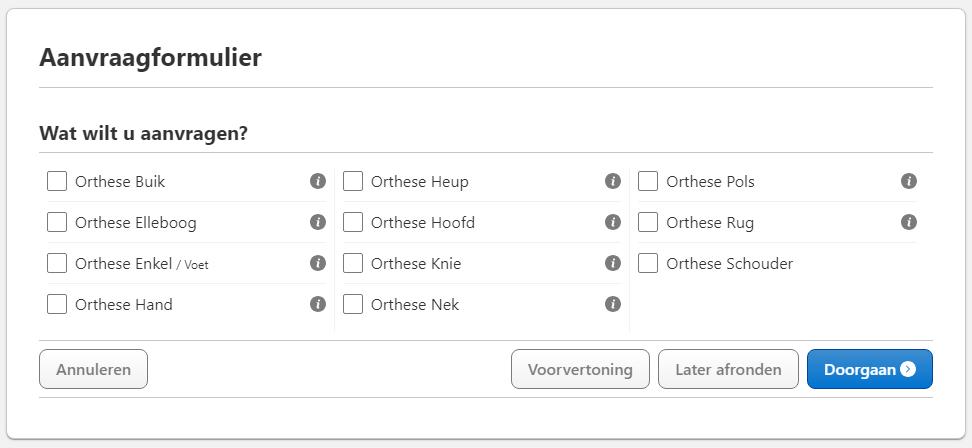
Task: Select the Orthese Knie checkbox
Action: pos(353,263)
